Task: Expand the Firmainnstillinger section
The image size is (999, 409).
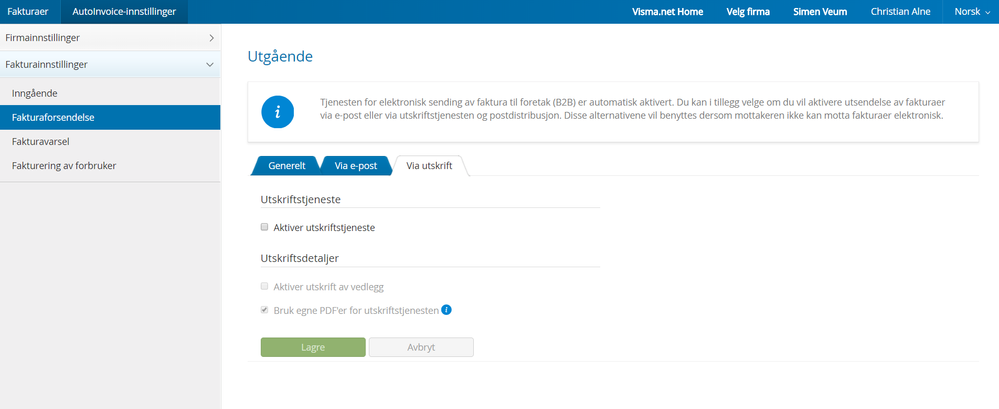Action: (x=110, y=37)
